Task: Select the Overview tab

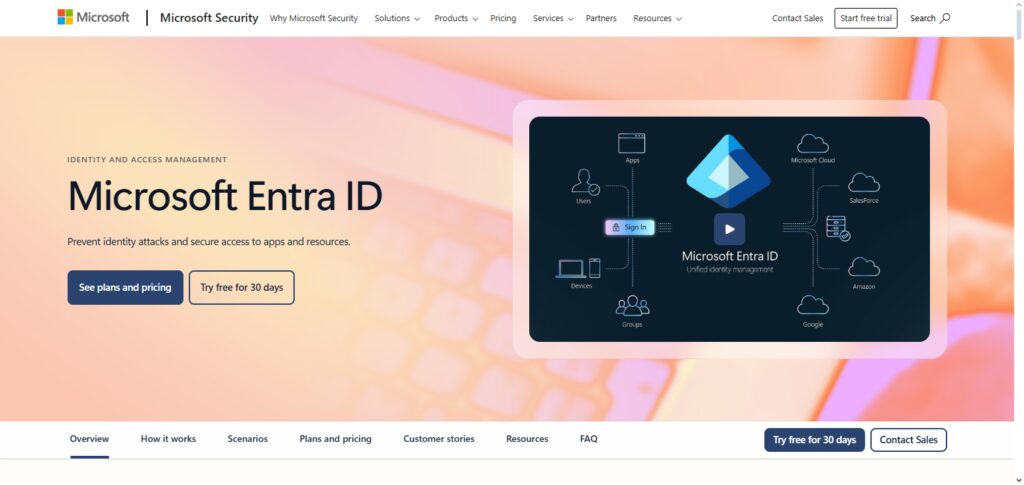Action: coord(89,439)
